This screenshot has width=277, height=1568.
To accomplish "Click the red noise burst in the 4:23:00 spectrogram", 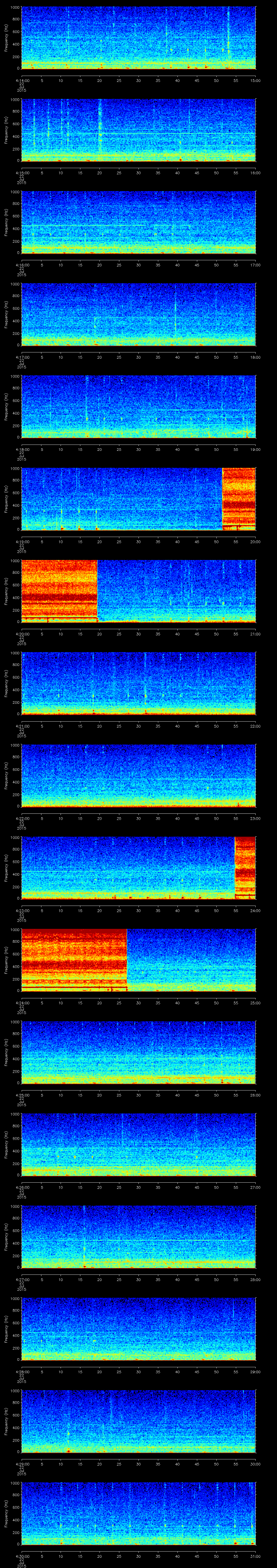I will [x=245, y=868].
